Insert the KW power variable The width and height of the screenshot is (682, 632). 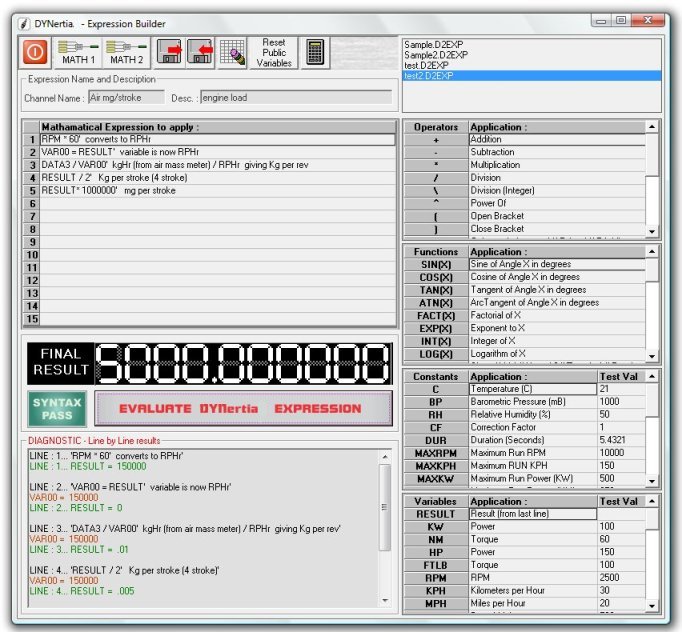coord(436,527)
